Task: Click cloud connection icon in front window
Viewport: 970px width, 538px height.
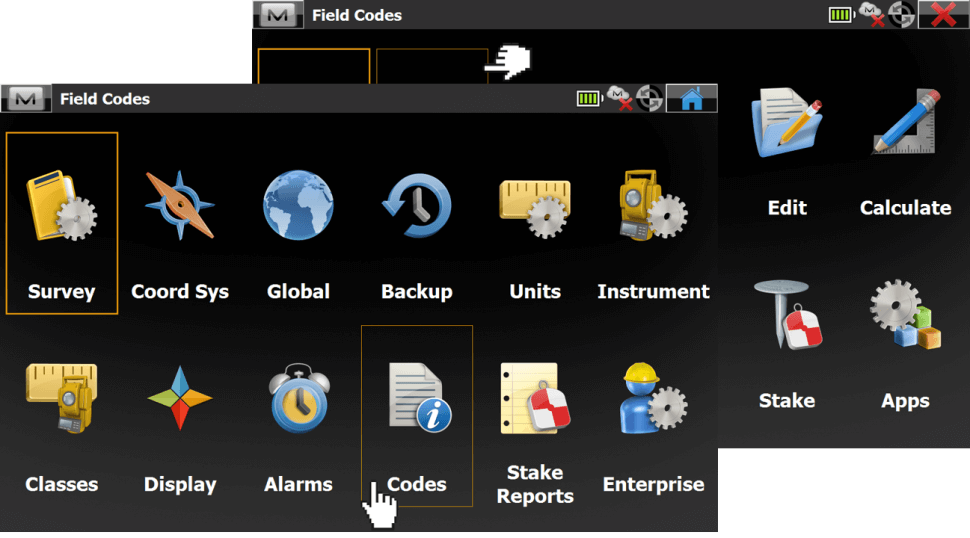Action: (x=619, y=98)
